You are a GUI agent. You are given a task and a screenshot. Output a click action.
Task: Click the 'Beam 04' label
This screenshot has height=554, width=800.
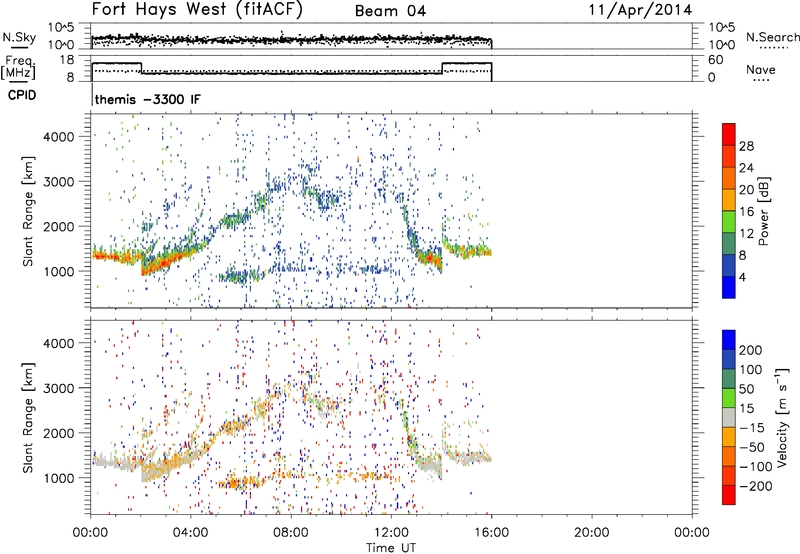[390, 11]
